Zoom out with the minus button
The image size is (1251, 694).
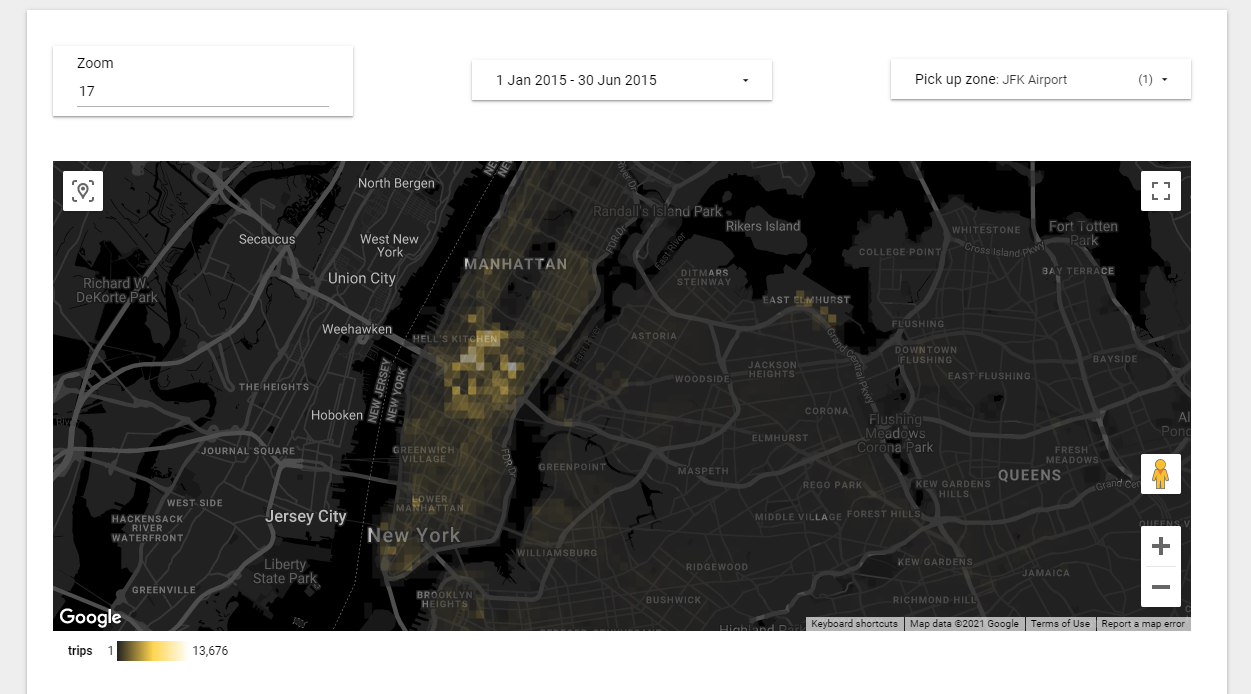tap(1161, 587)
